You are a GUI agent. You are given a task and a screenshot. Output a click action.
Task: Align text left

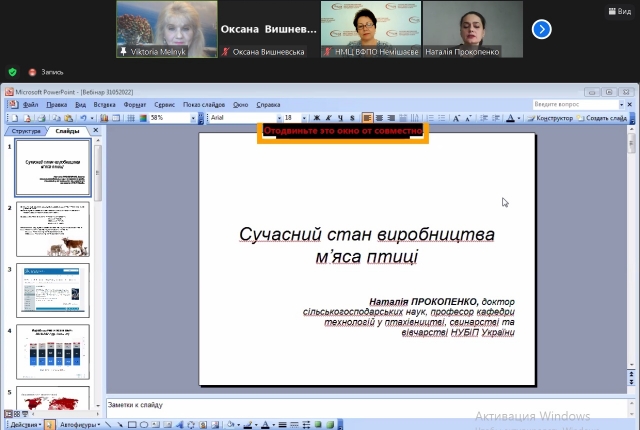click(x=367, y=118)
